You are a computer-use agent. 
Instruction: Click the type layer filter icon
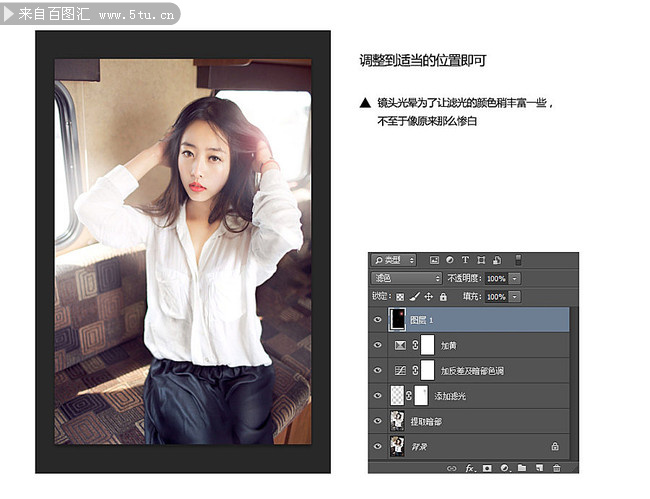465,260
